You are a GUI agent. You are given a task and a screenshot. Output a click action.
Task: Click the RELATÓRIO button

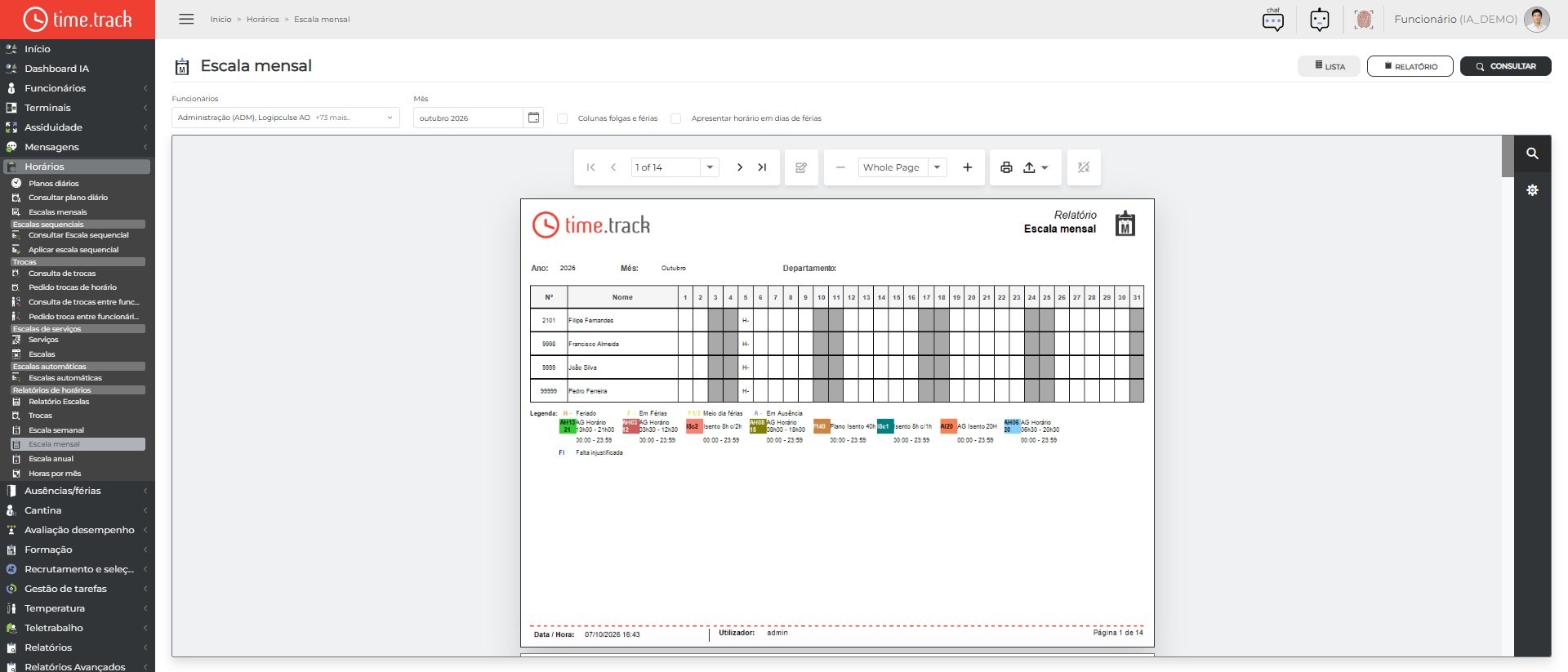tap(1410, 66)
